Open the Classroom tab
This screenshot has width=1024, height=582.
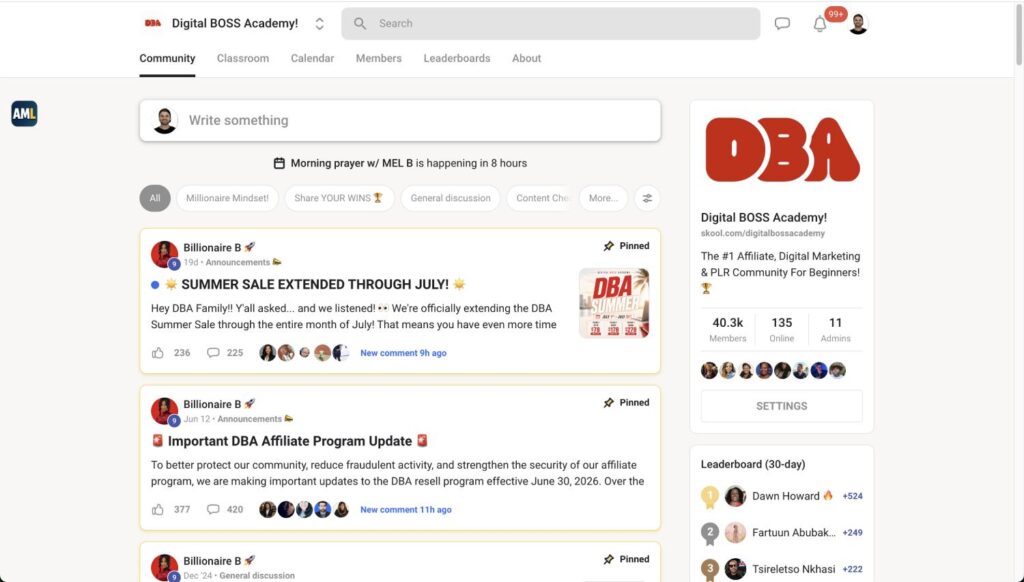243,58
